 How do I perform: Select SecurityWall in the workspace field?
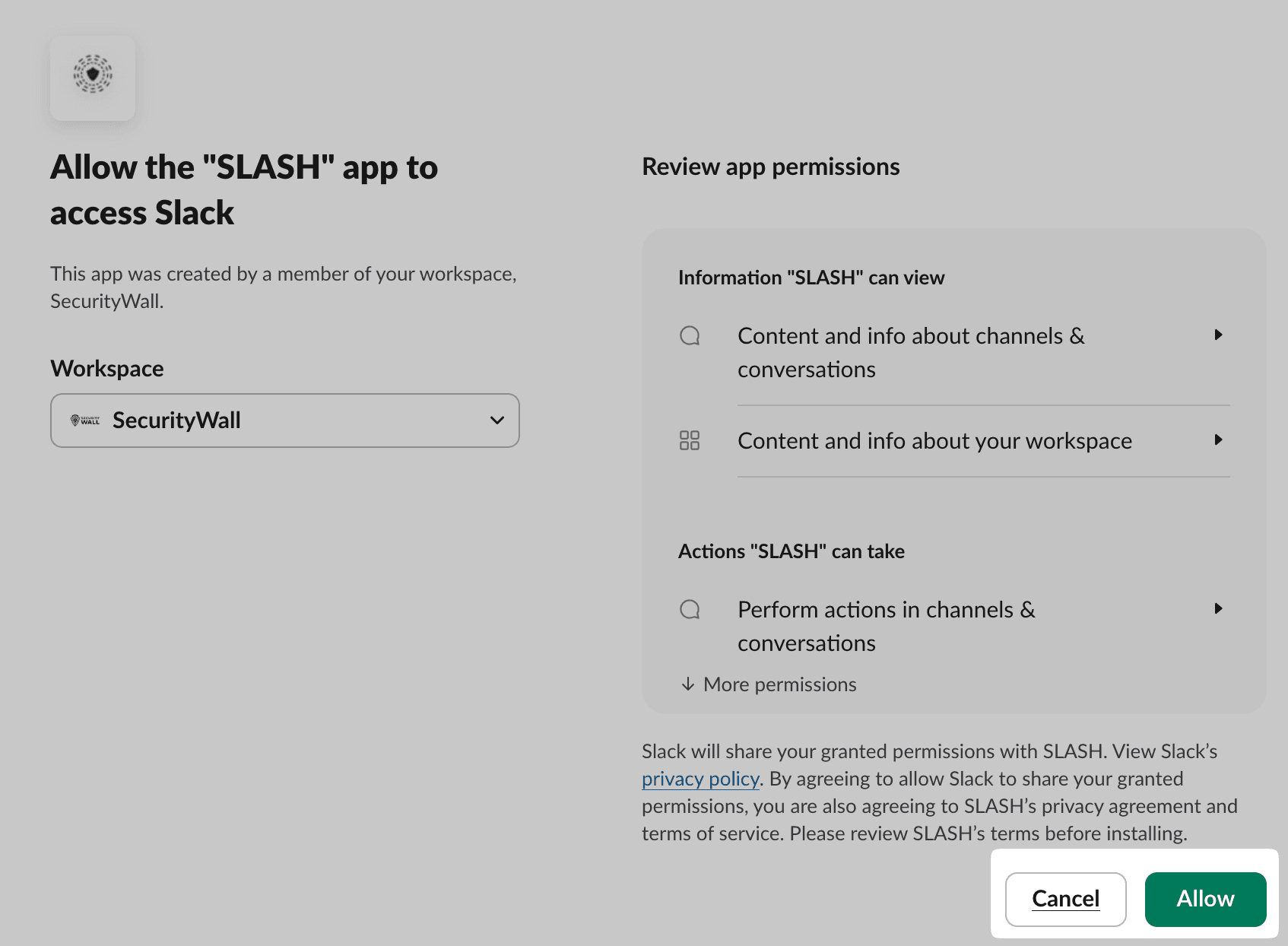[176, 420]
